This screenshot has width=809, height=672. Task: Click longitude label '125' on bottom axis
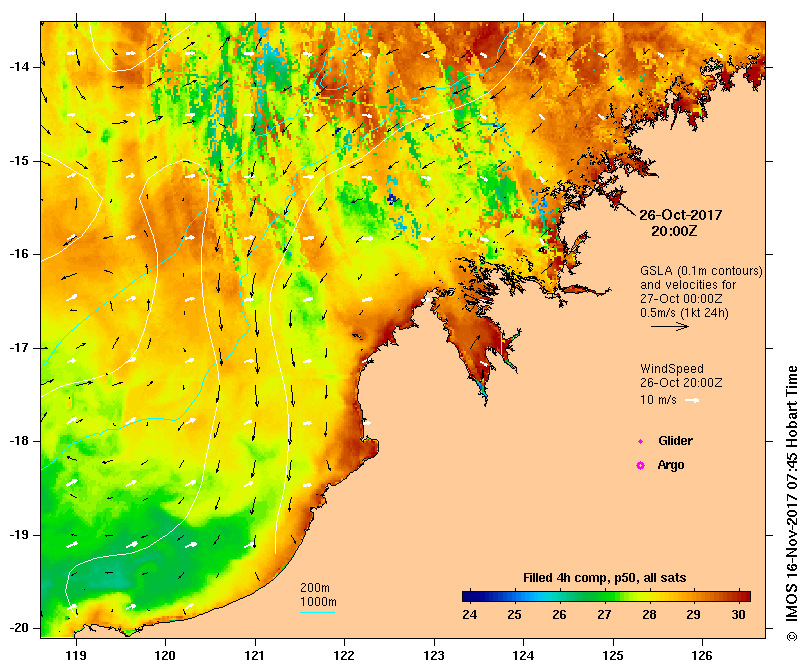pyautogui.click(x=613, y=655)
